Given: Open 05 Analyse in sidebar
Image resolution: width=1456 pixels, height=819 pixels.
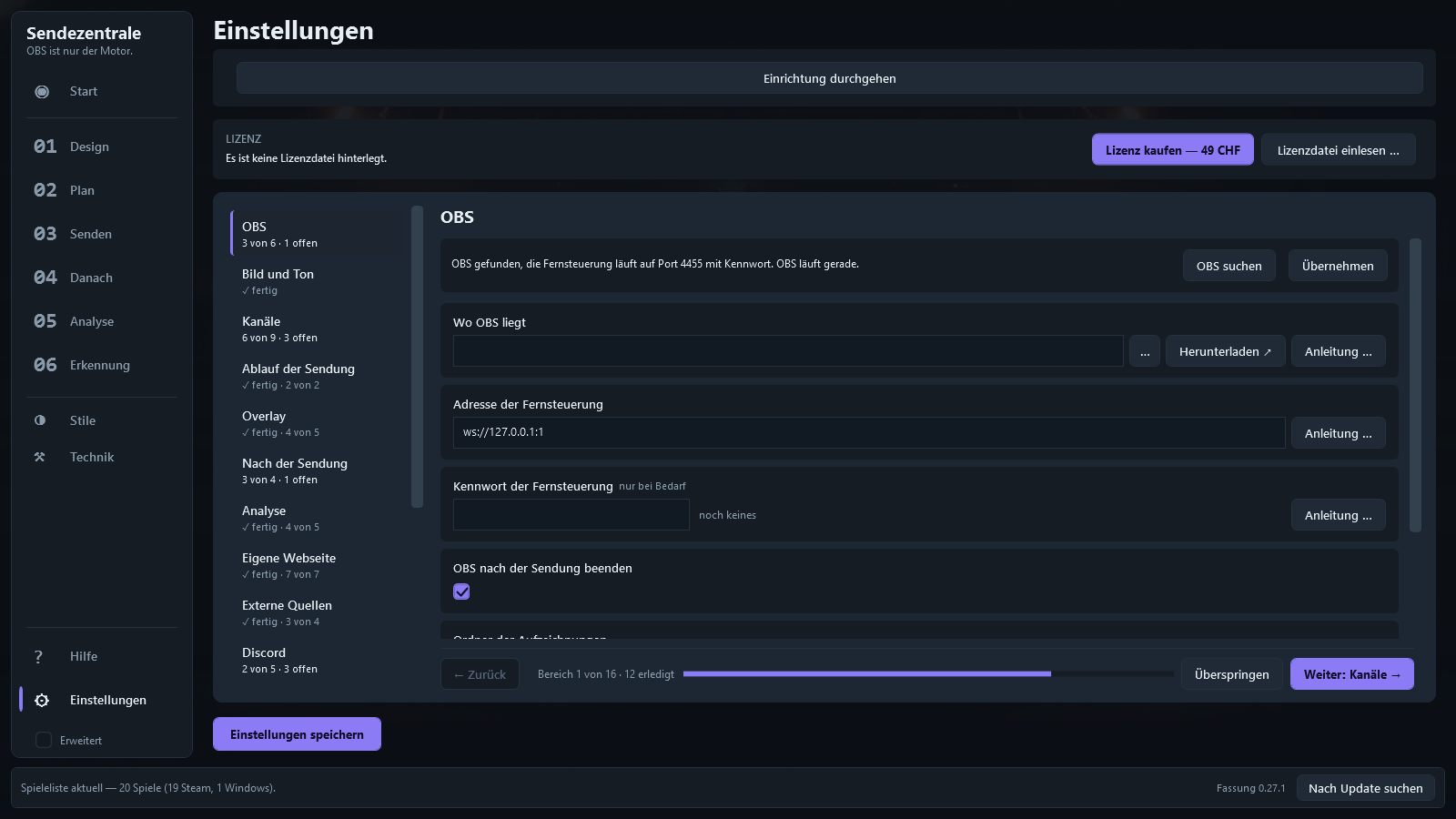Looking at the screenshot, I should click(102, 321).
